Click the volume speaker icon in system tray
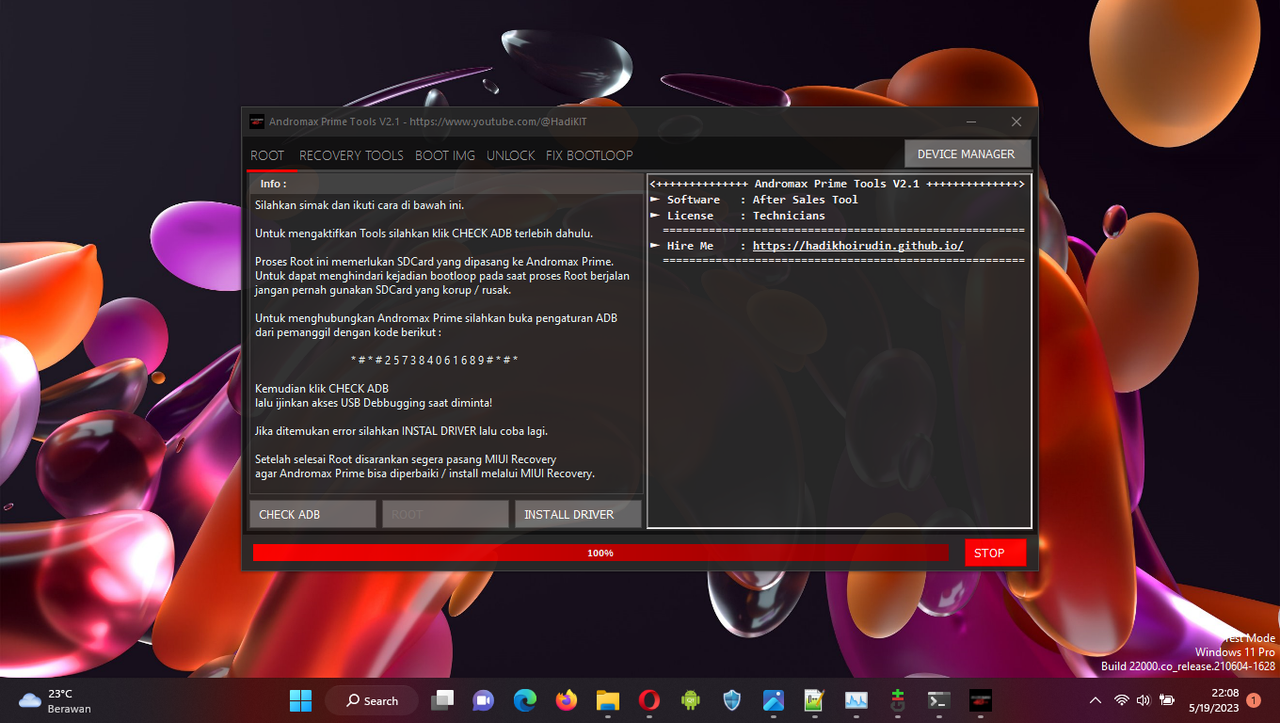 point(1144,700)
